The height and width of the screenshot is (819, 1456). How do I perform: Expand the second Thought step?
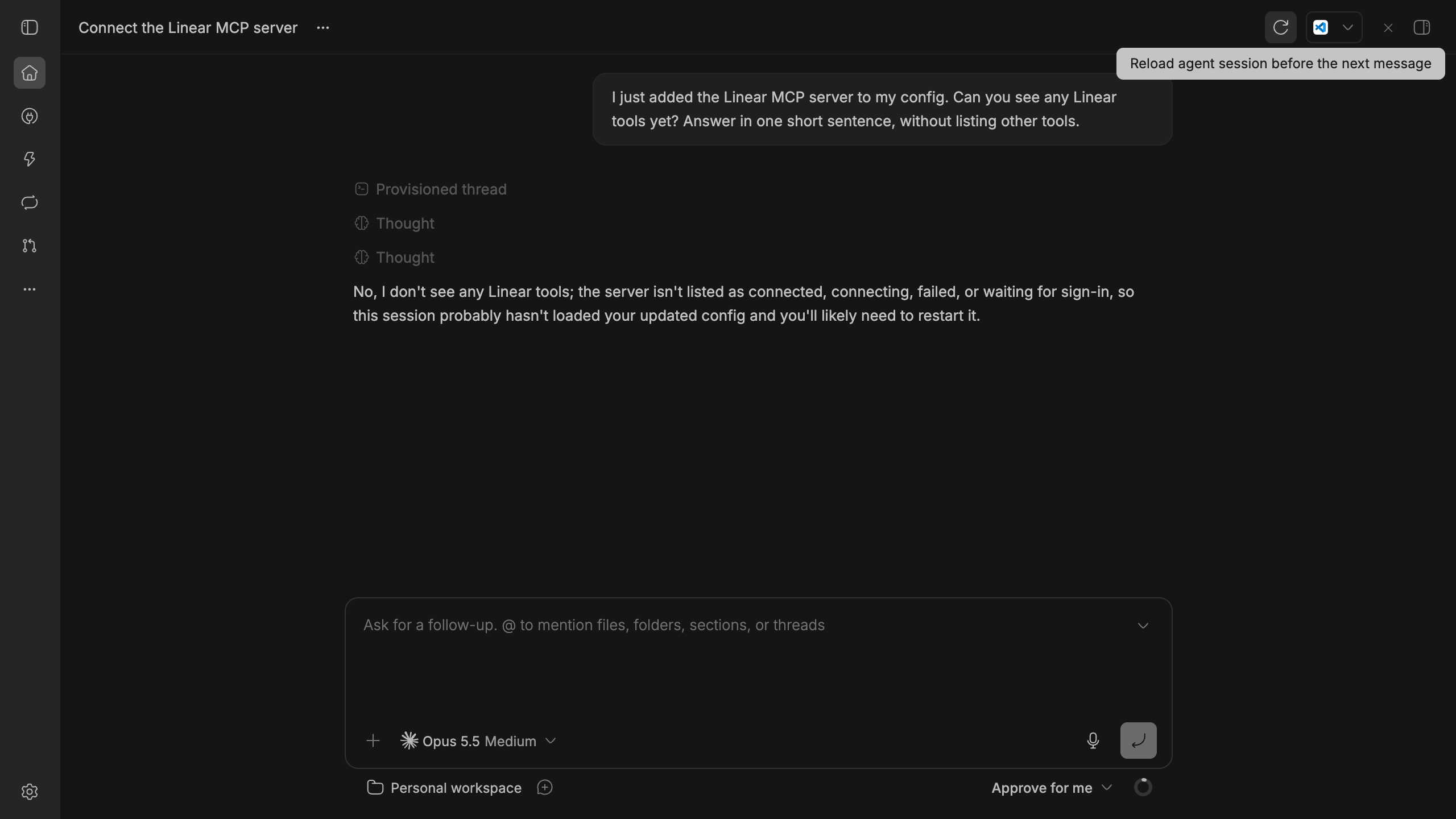[394, 258]
